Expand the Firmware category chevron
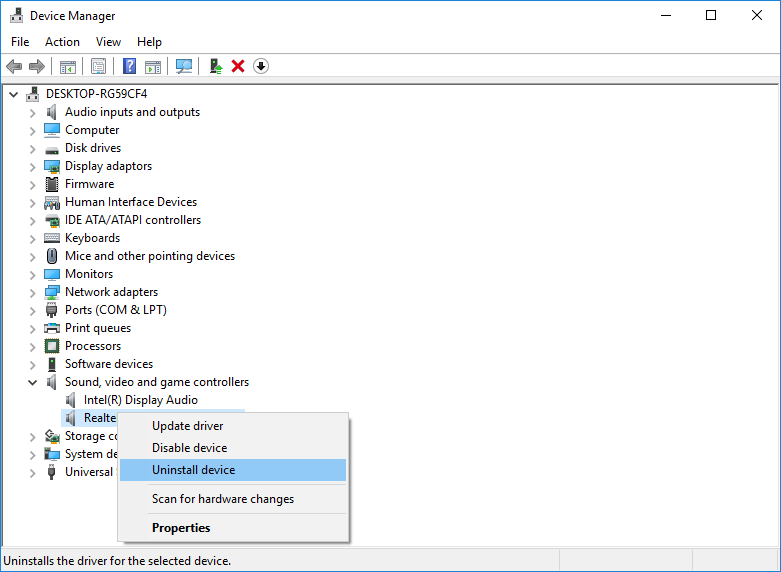Screen dimensions: 781x572 point(32,185)
